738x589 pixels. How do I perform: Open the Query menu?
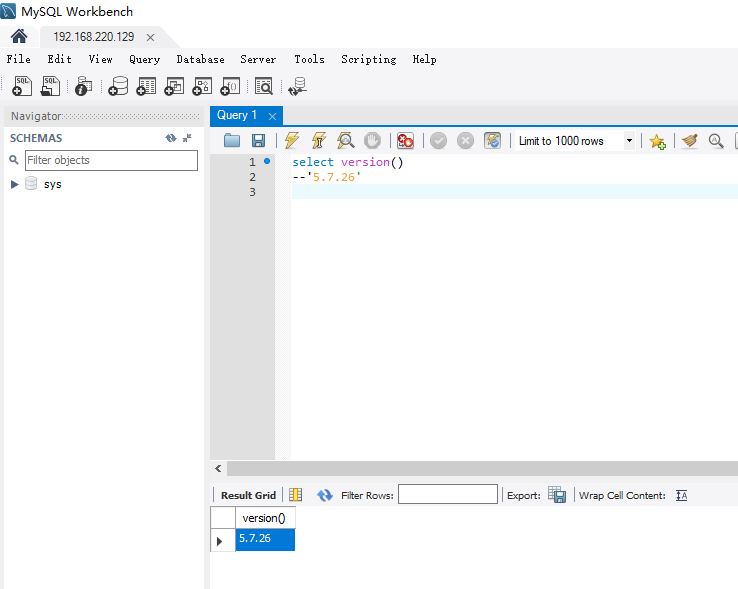coord(144,59)
